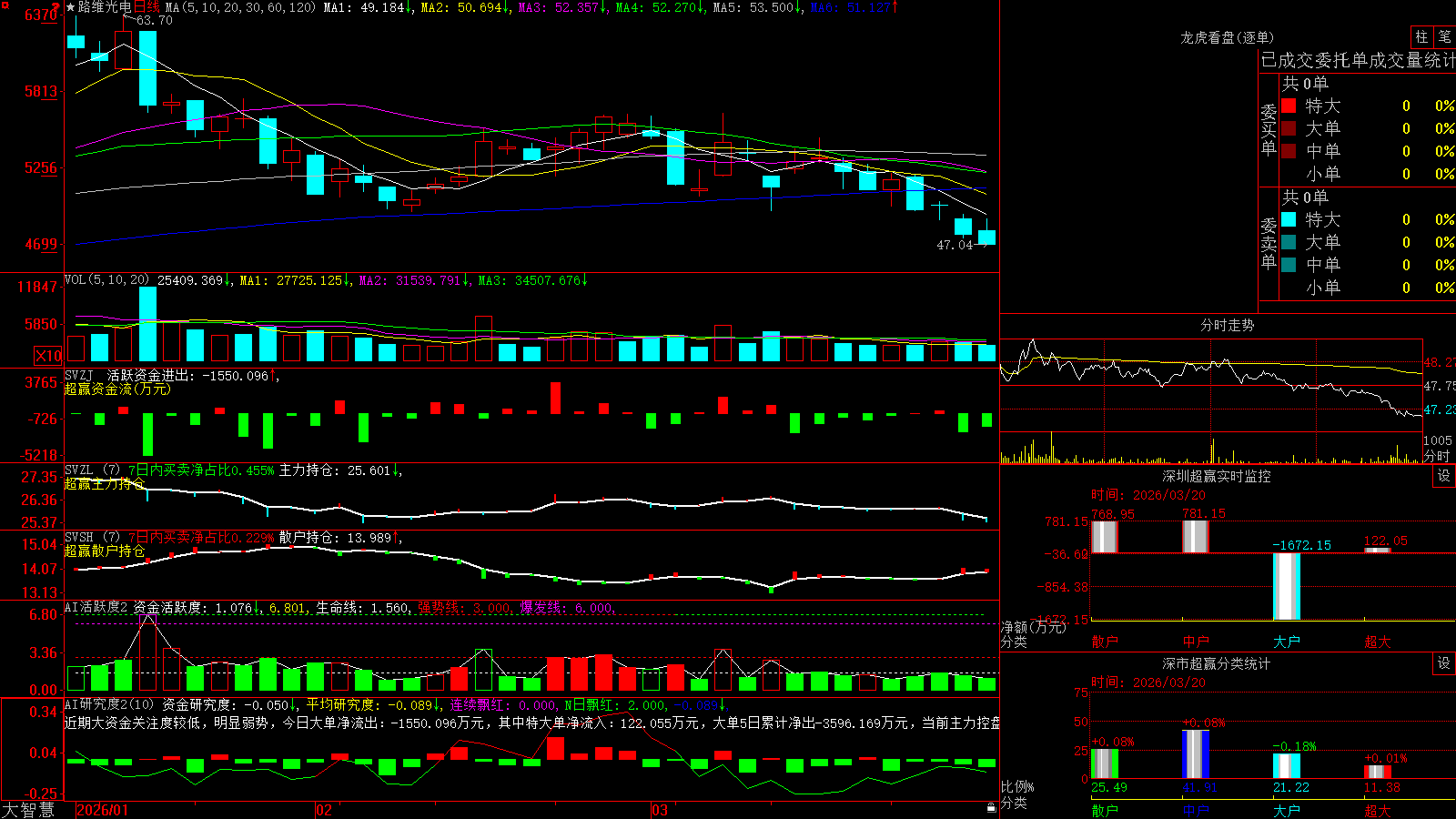
Task: Click the AI活跃度2 indicator label
Action: coord(96,608)
